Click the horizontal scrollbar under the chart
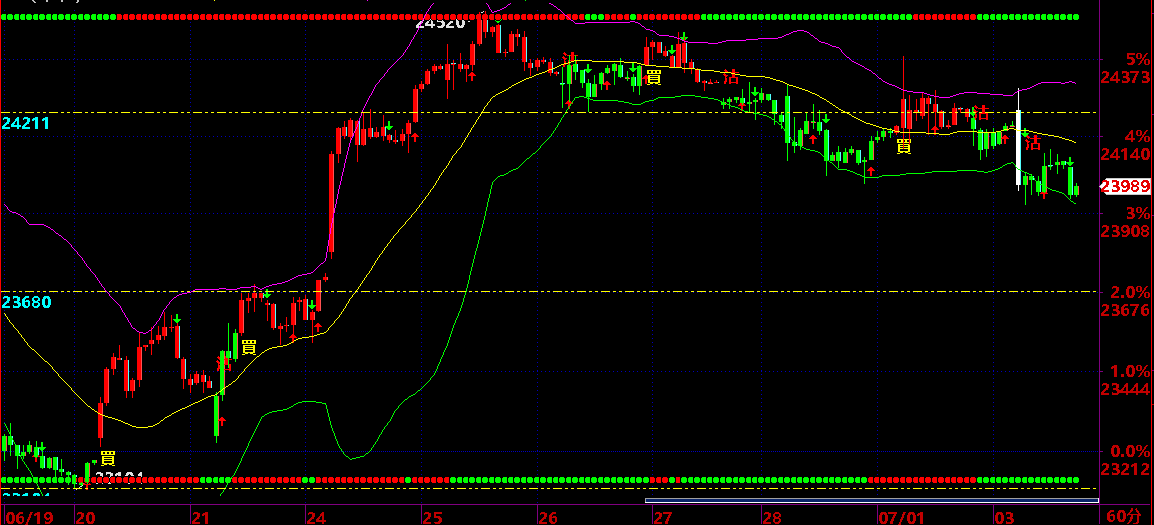 point(871,501)
